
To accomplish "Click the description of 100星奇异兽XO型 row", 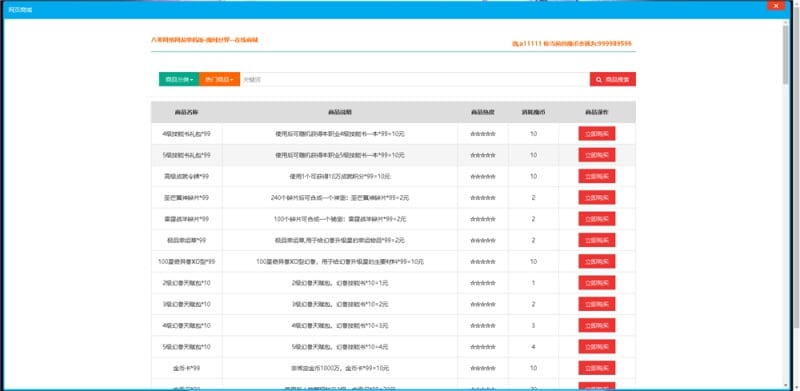I will 340,262.
